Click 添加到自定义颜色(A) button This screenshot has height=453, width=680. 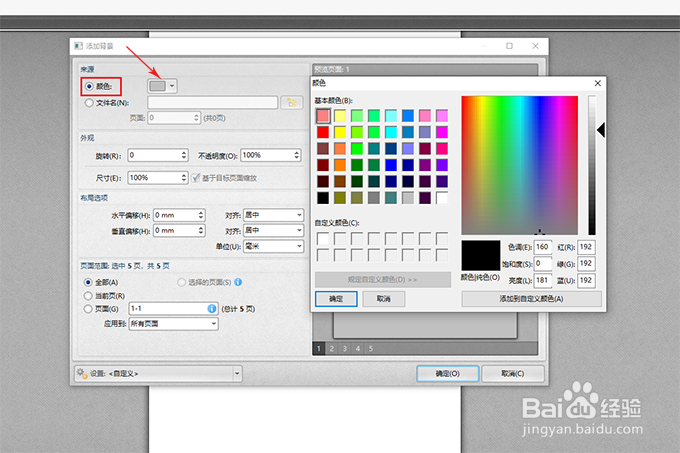coord(531,299)
